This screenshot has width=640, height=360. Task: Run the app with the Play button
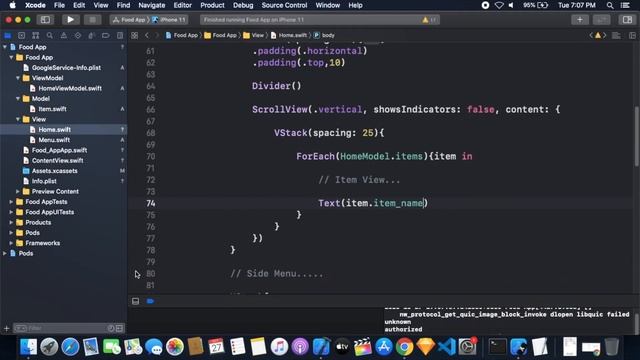tap(70, 20)
